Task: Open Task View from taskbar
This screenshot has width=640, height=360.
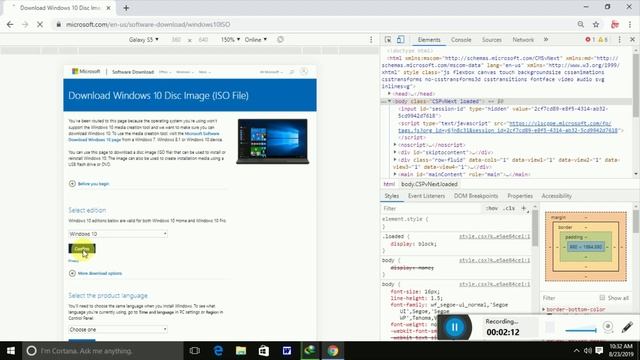Action: pos(195,351)
